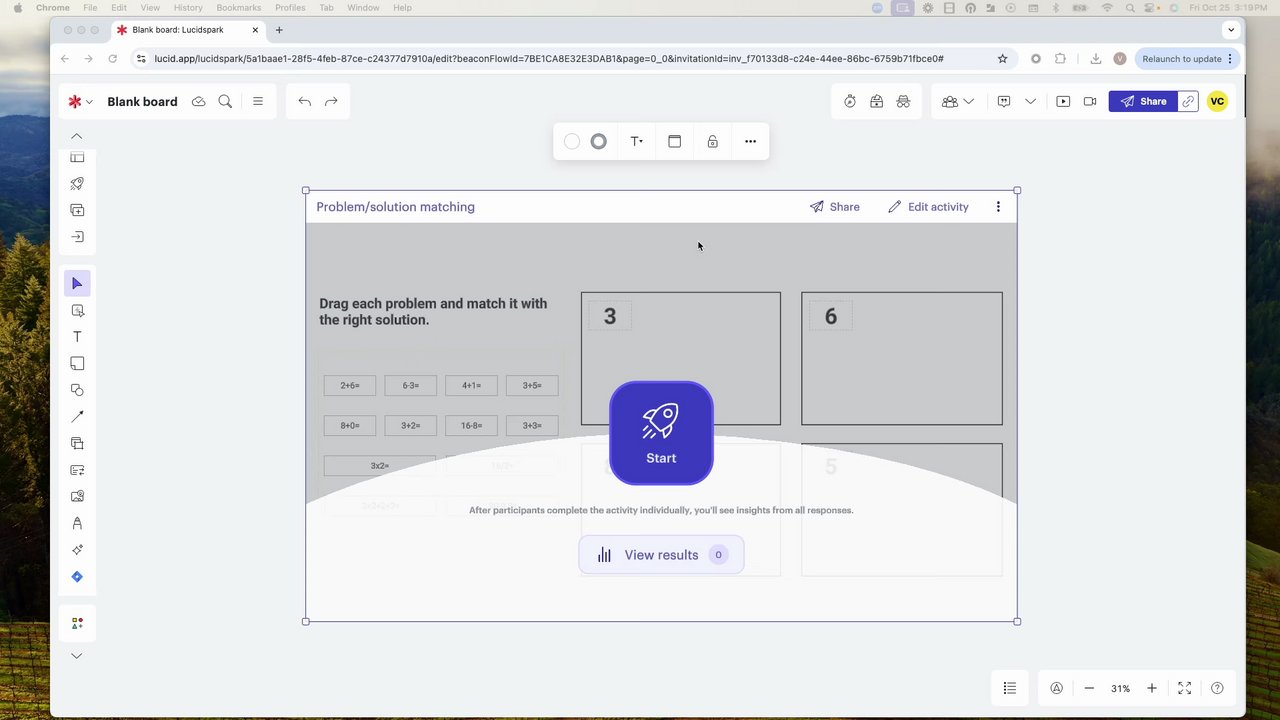Viewport: 1280px width, 720px height.
Task: Click Relaunch to update
Action: (x=1187, y=59)
